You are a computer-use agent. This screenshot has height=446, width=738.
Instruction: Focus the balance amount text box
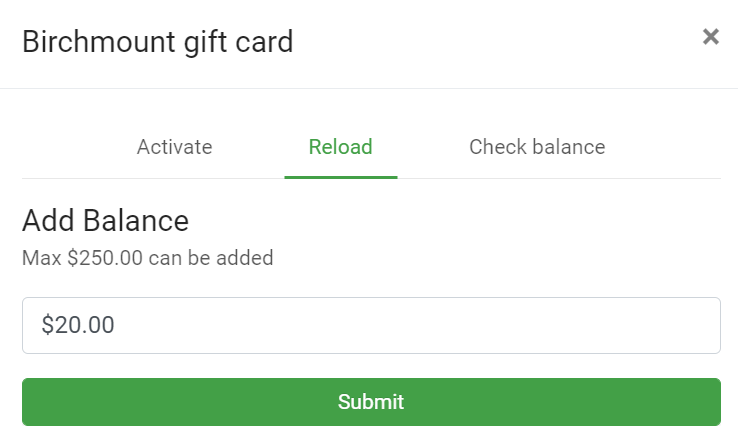(371, 325)
